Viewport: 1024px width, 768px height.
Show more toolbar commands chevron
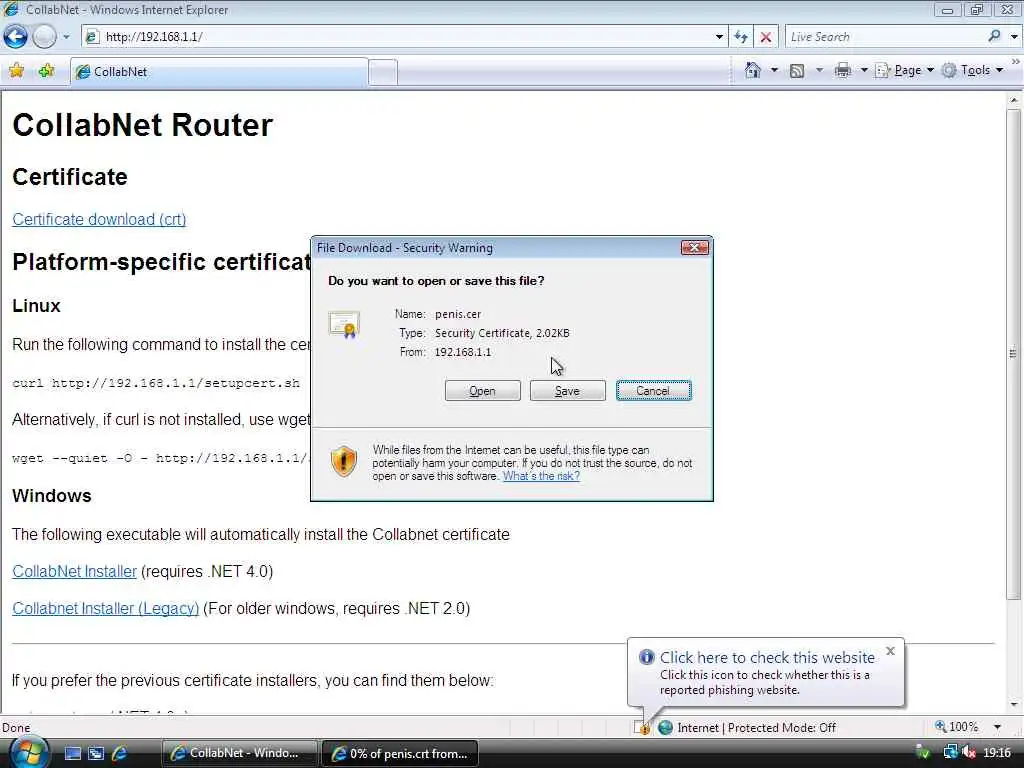(1016, 62)
